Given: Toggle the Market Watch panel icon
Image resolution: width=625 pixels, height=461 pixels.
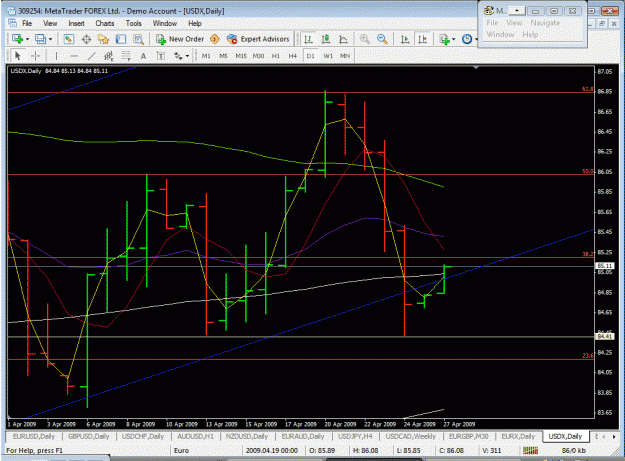Looking at the screenshot, I should pos(69,39).
